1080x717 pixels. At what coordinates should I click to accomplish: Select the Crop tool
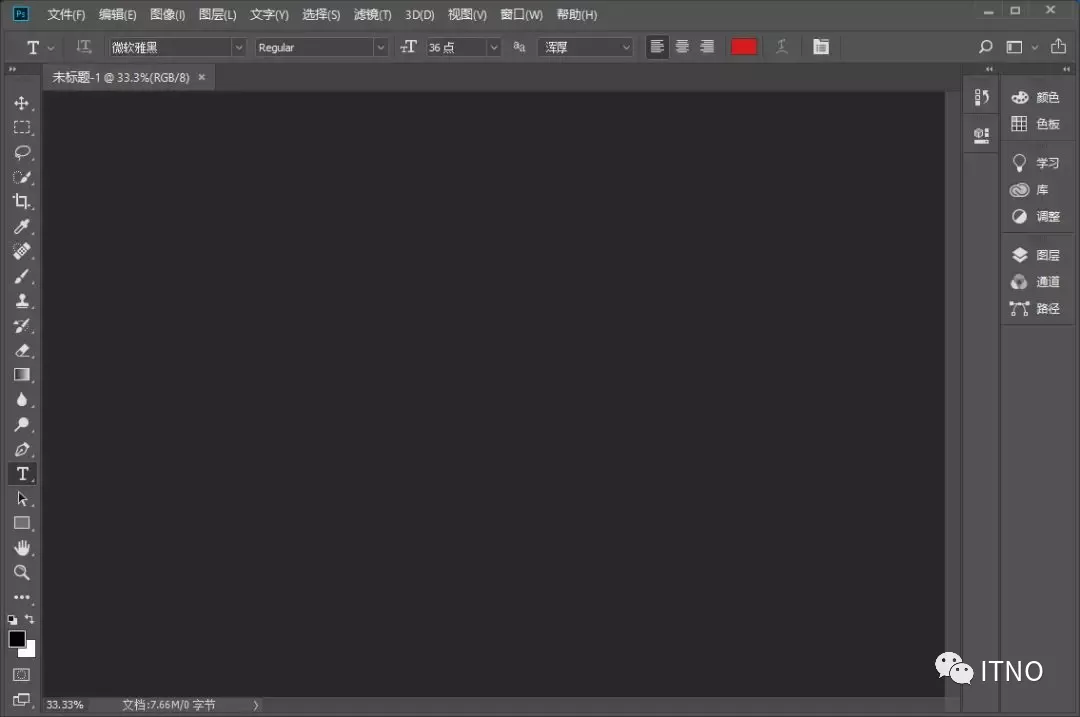pyautogui.click(x=21, y=202)
